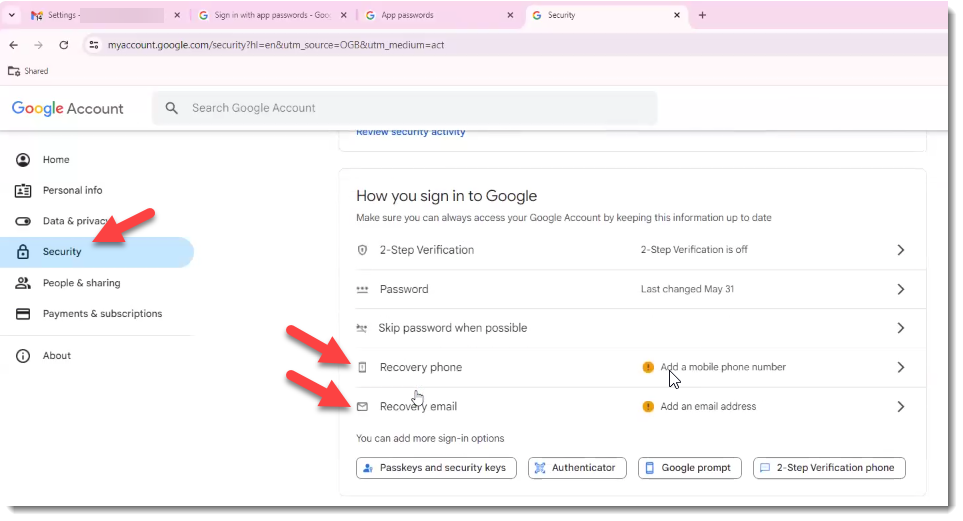Click warning icon beside mobile phone number
Image resolution: width=963 pixels, height=521 pixels.
tap(648, 367)
